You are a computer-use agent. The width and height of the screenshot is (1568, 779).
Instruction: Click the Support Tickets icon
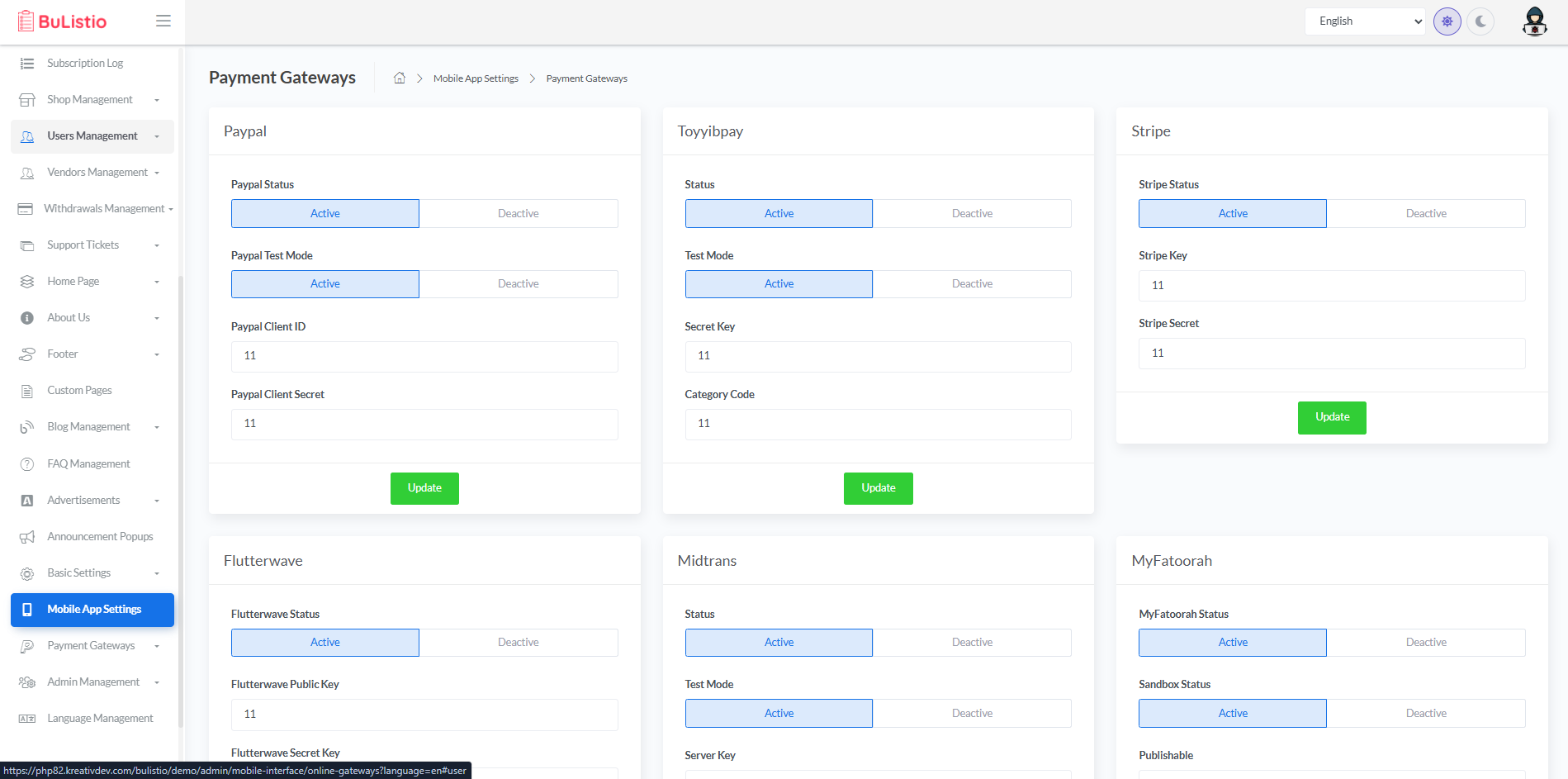[x=27, y=245]
